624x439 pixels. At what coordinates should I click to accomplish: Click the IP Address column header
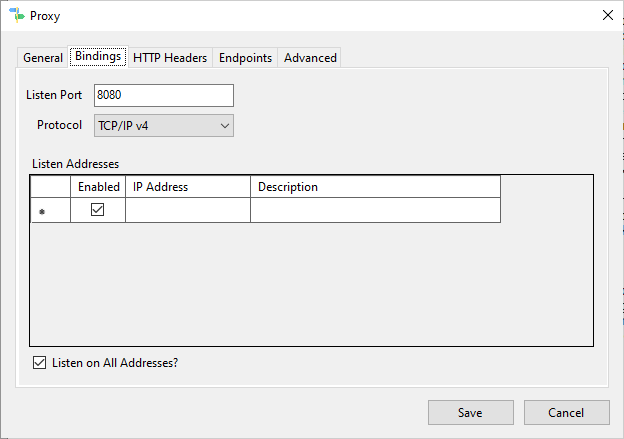(188, 187)
